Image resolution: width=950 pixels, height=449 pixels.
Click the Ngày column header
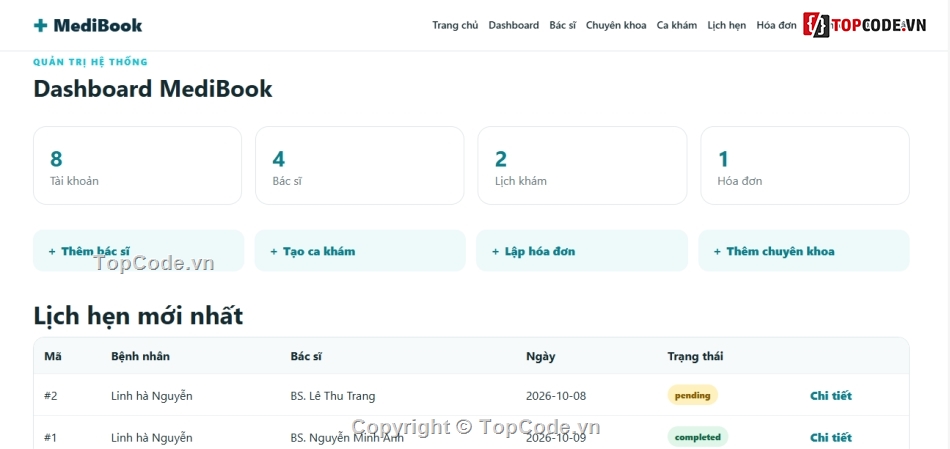[540, 356]
